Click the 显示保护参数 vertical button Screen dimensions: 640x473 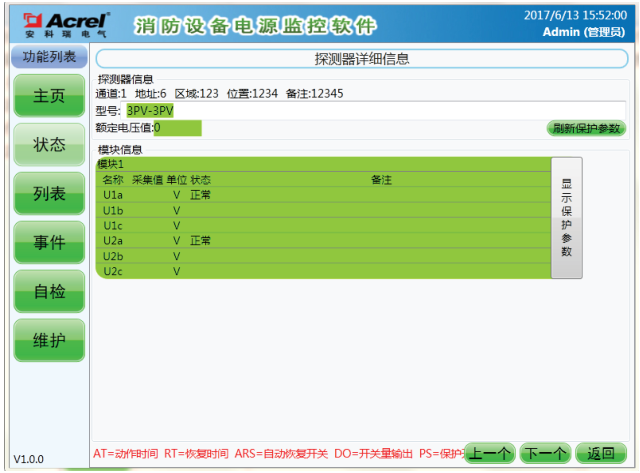(566, 217)
